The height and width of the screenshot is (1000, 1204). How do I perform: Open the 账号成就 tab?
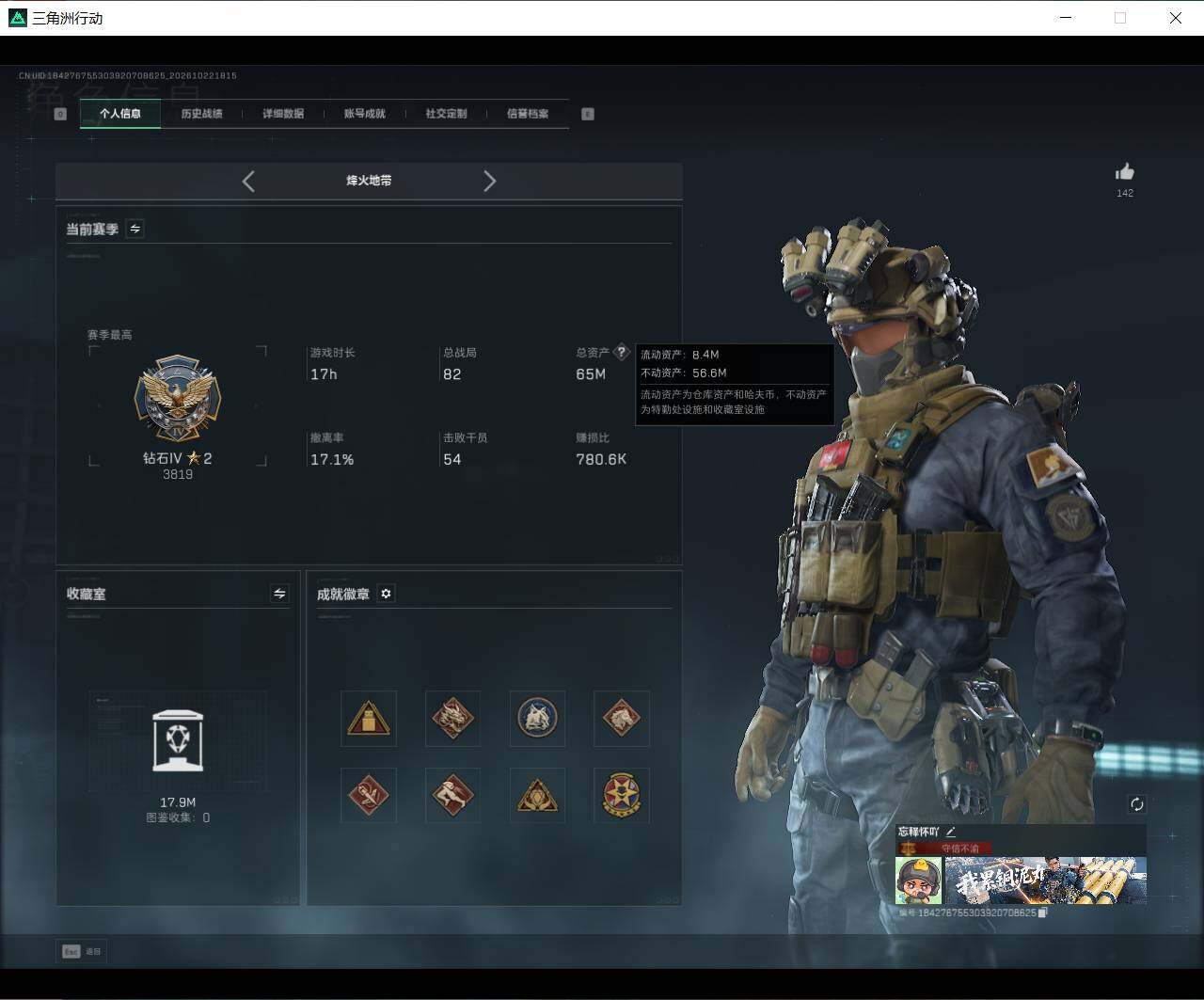(x=364, y=114)
